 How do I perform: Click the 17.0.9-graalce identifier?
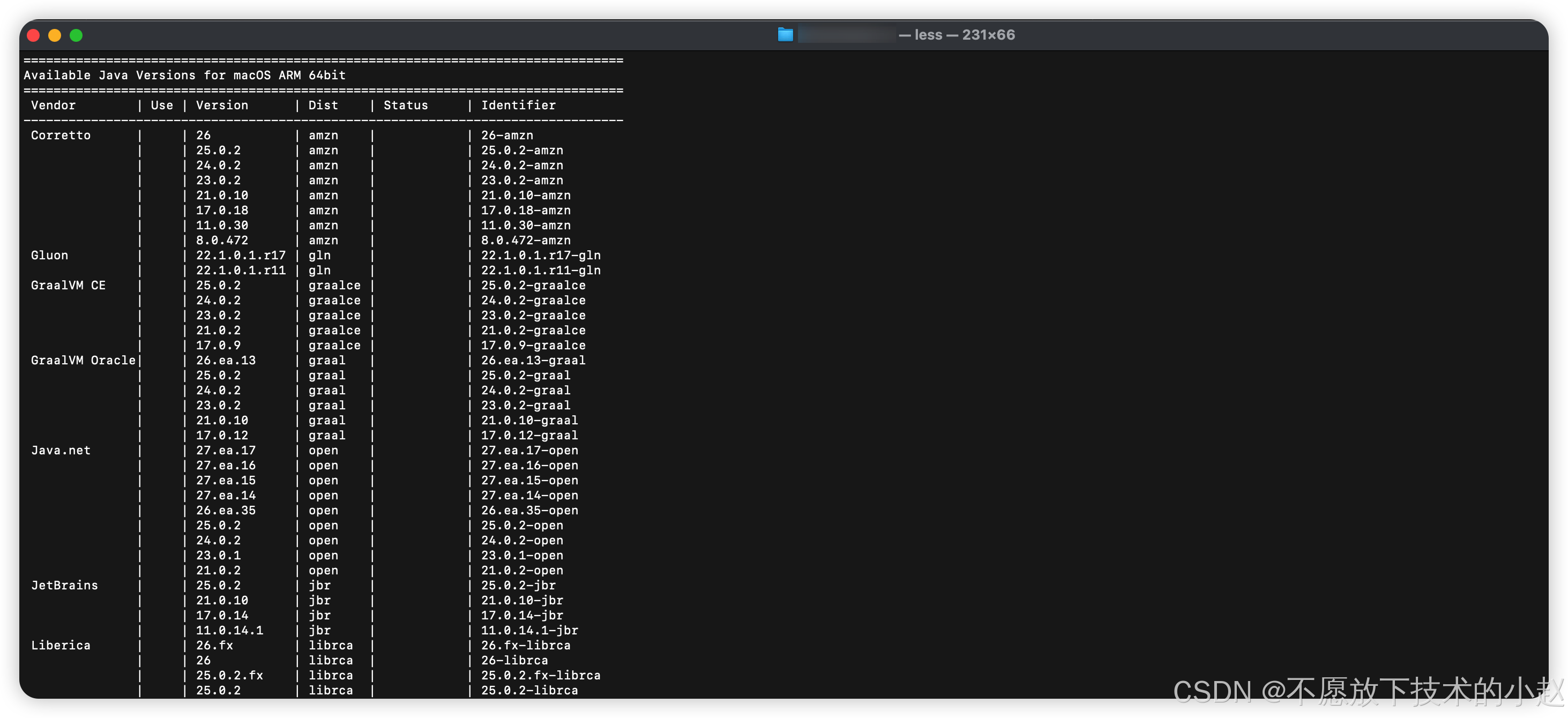point(533,345)
